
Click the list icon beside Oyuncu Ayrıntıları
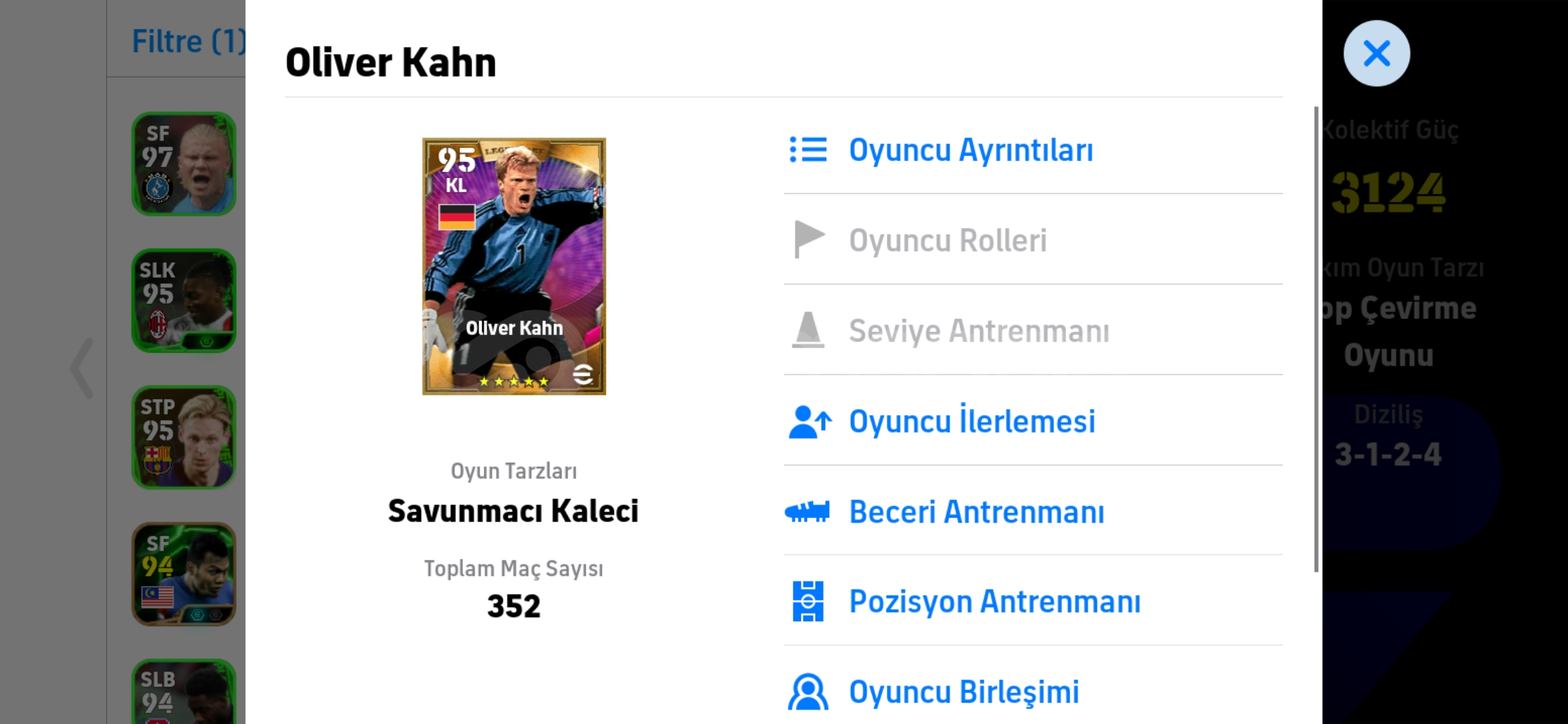[808, 149]
